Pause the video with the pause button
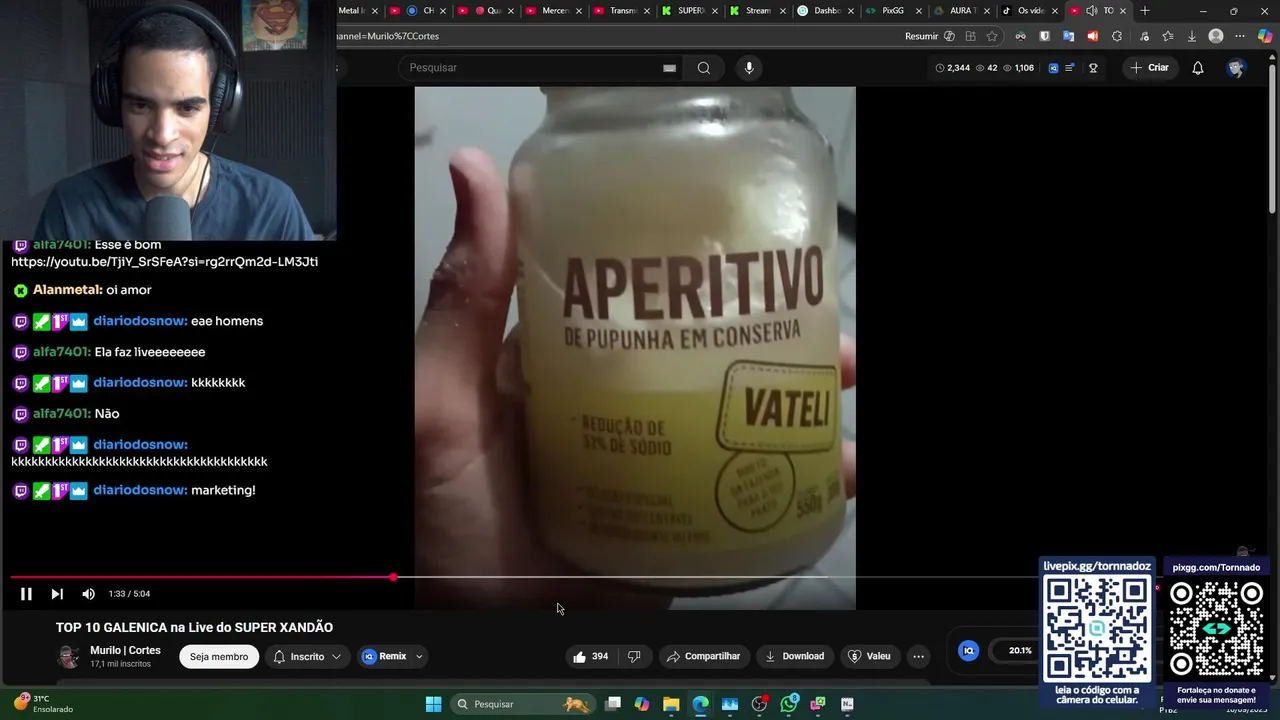The height and width of the screenshot is (720, 1280). (x=26, y=594)
